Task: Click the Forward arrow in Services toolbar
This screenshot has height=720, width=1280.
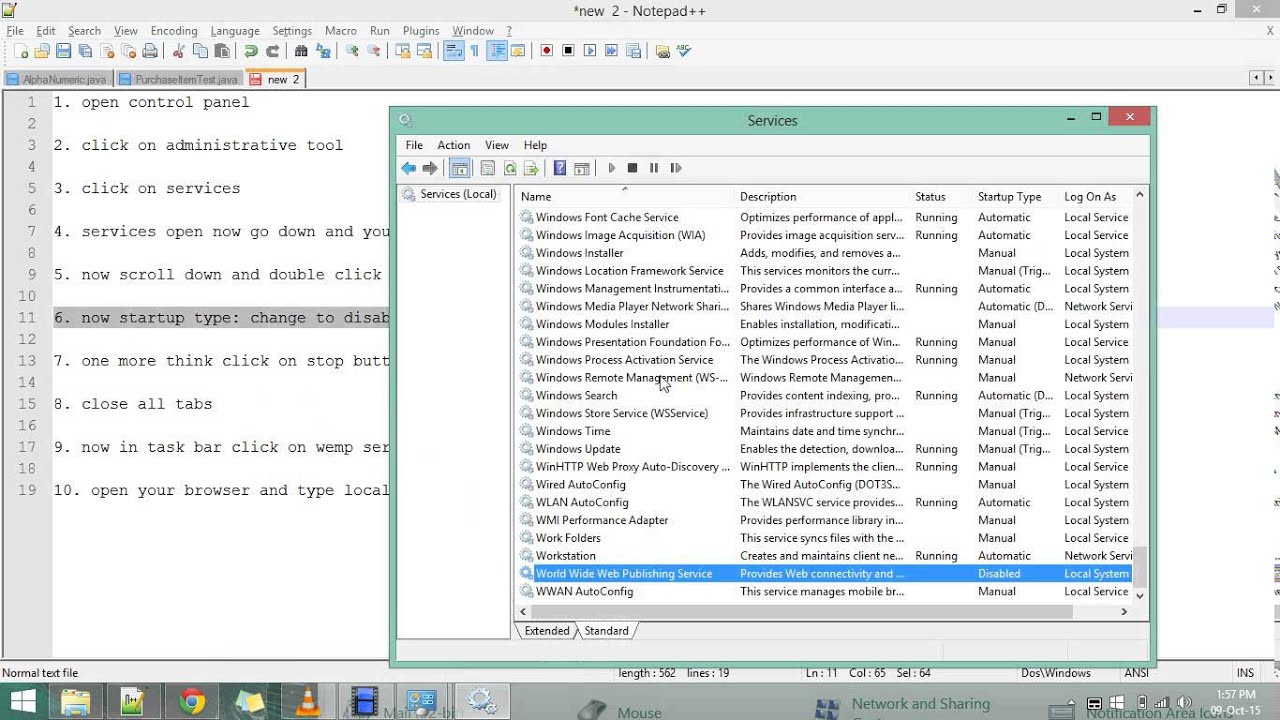Action: (x=430, y=168)
